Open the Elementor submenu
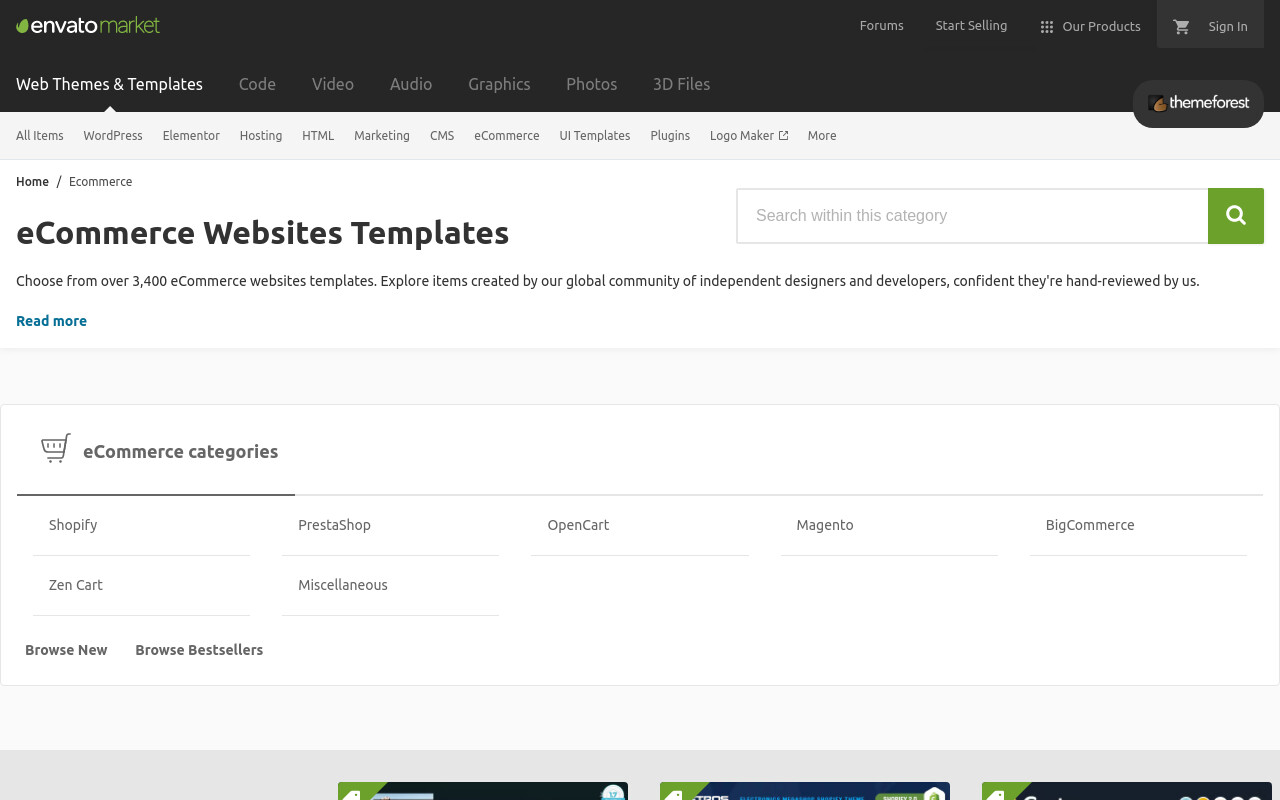The image size is (1280, 800). 191,136
